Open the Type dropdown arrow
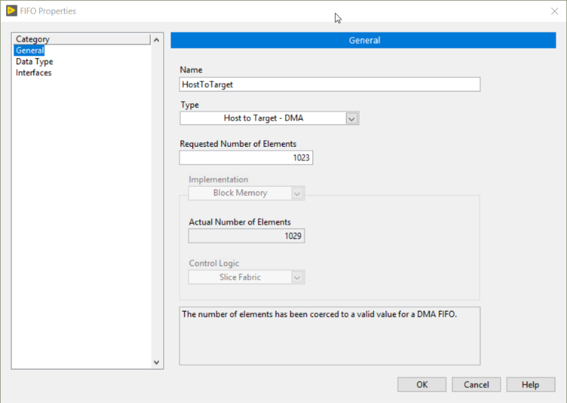 click(352, 118)
